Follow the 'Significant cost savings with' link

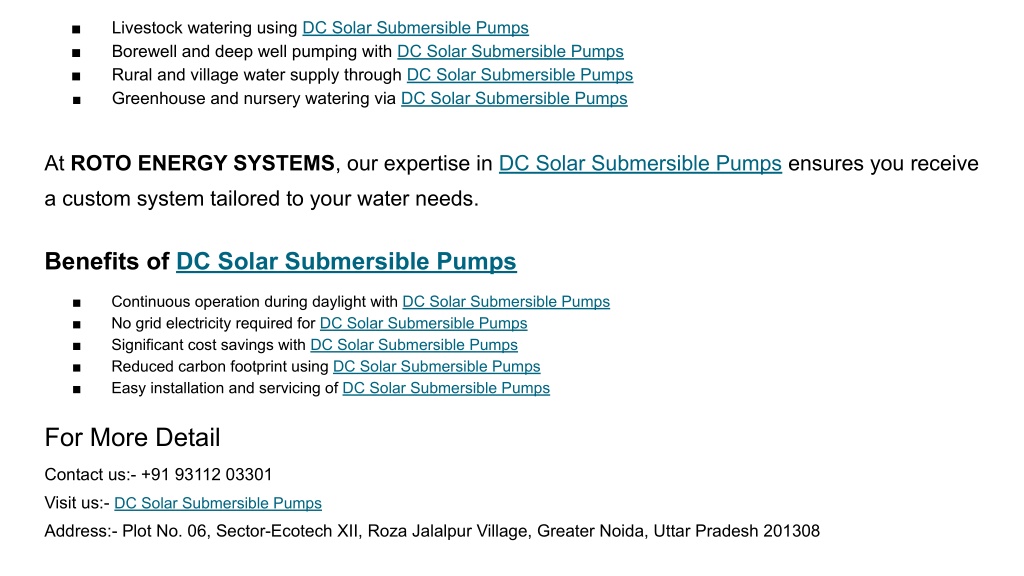(x=414, y=345)
